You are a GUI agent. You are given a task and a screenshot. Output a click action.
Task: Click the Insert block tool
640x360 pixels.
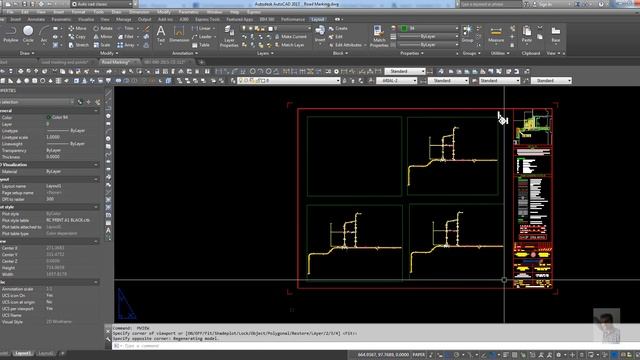320,34
